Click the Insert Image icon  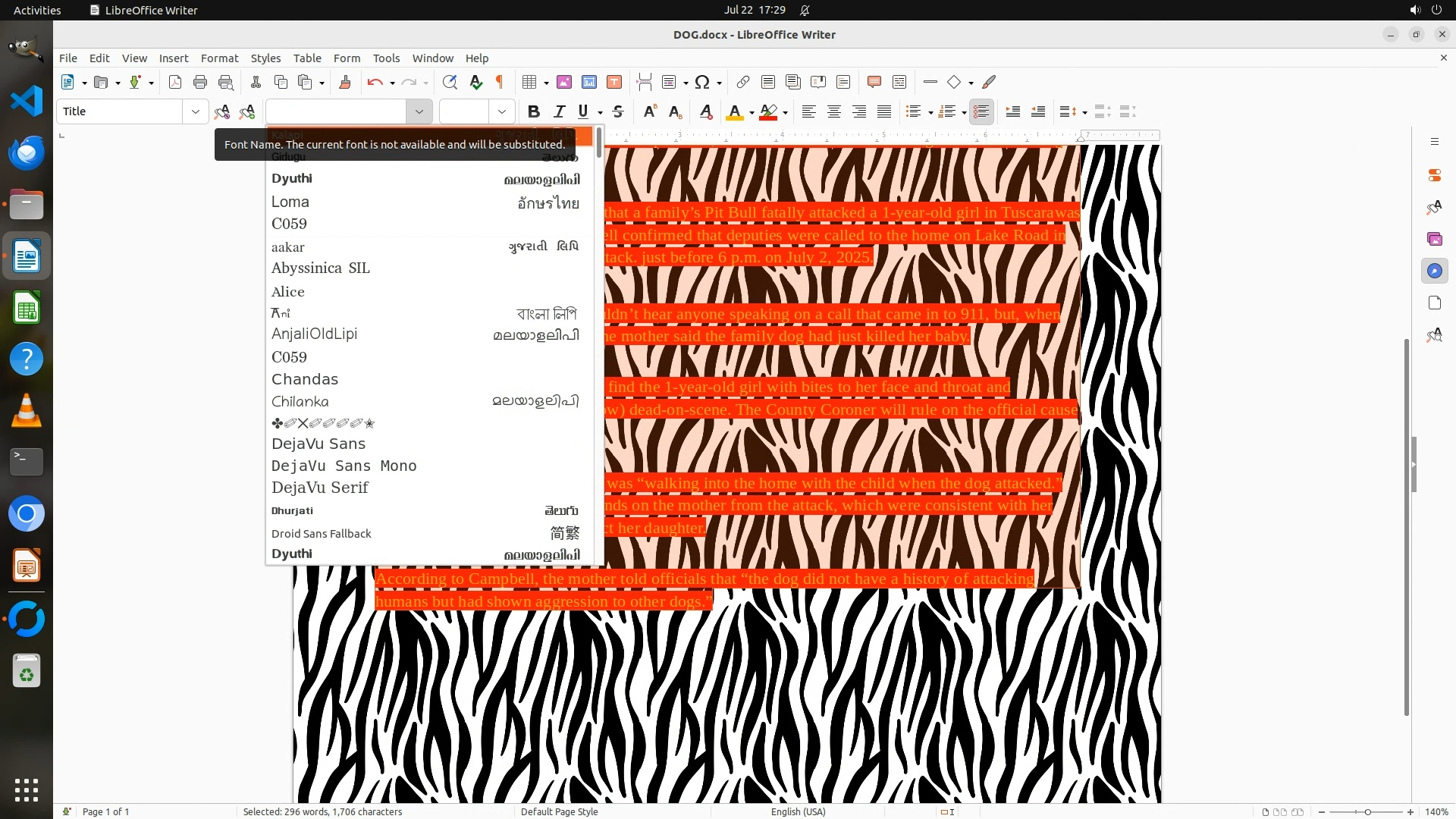tap(564, 82)
